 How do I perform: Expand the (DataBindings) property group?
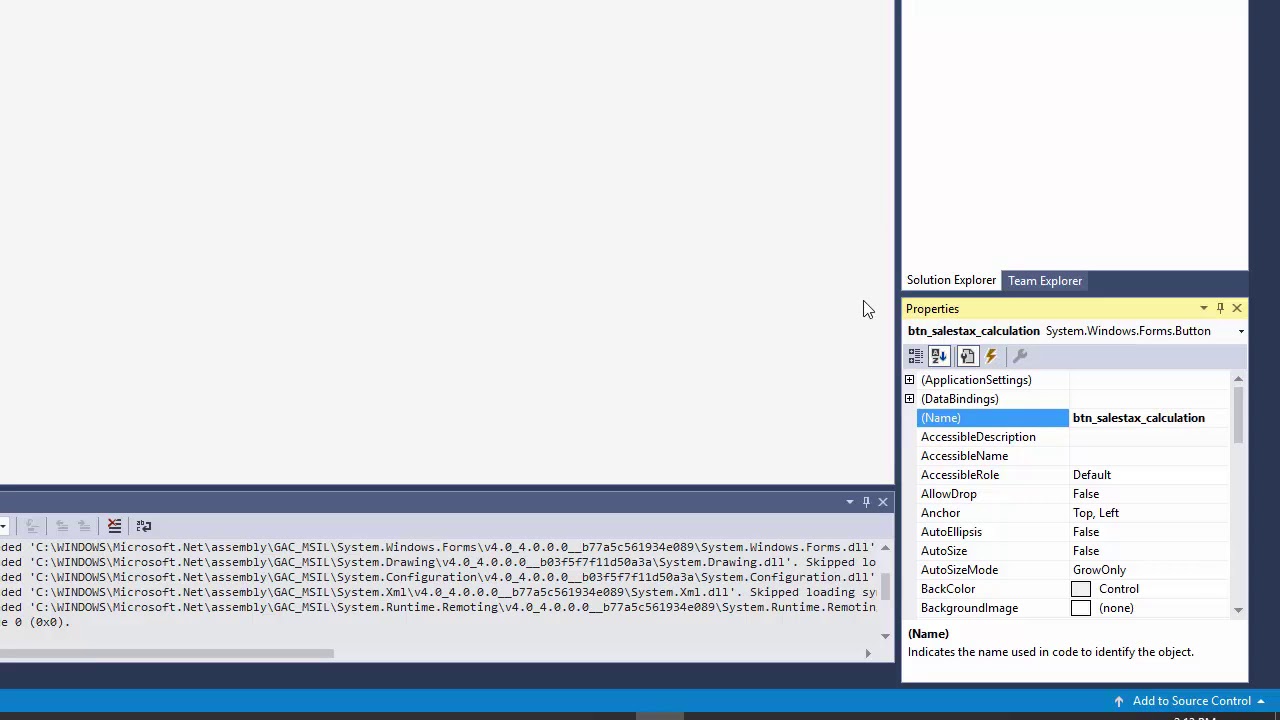[910, 399]
